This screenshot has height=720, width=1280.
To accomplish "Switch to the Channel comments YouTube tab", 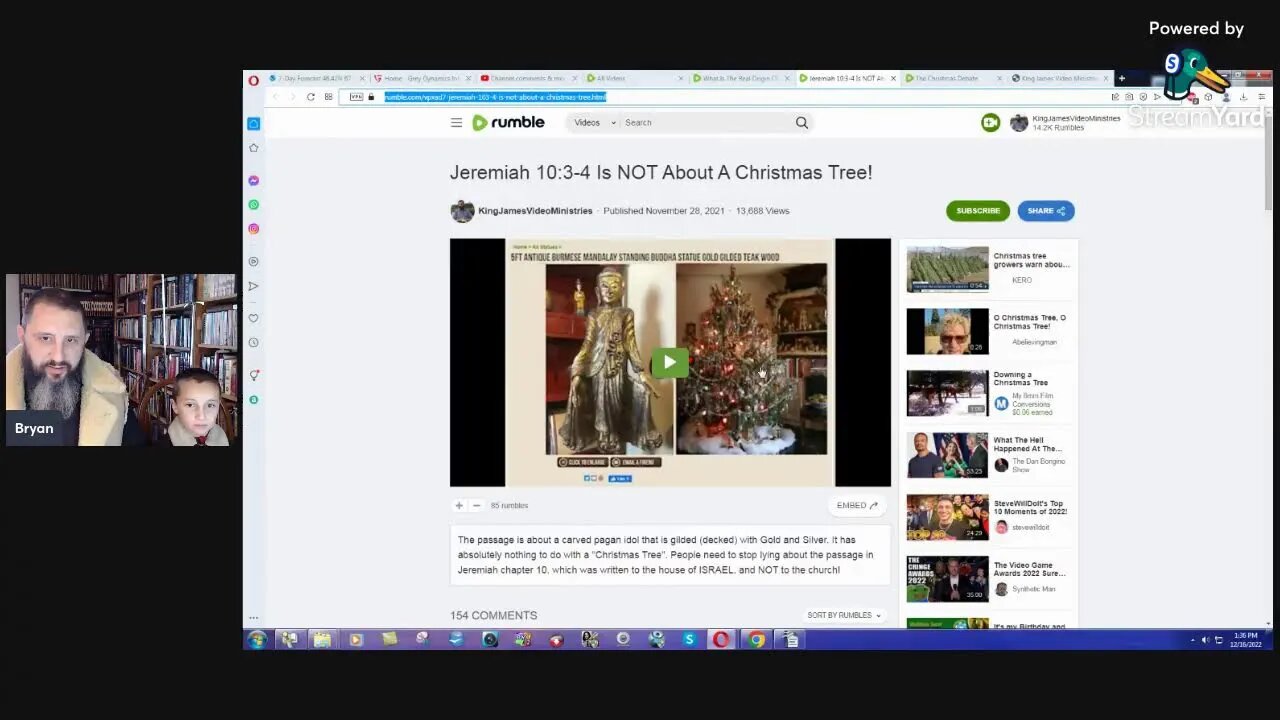I will 527,78.
